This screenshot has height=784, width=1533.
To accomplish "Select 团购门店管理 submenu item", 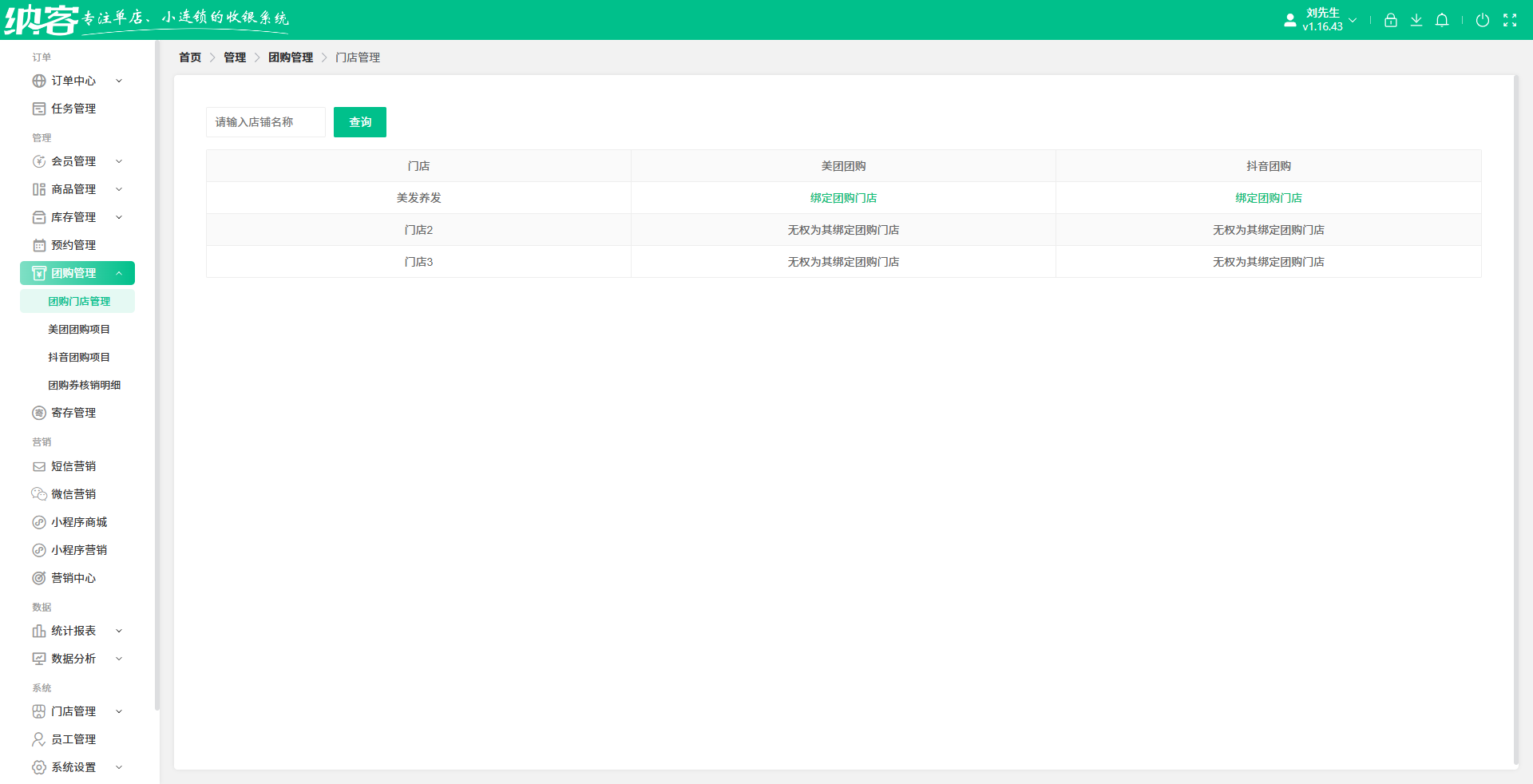I will pos(77,301).
